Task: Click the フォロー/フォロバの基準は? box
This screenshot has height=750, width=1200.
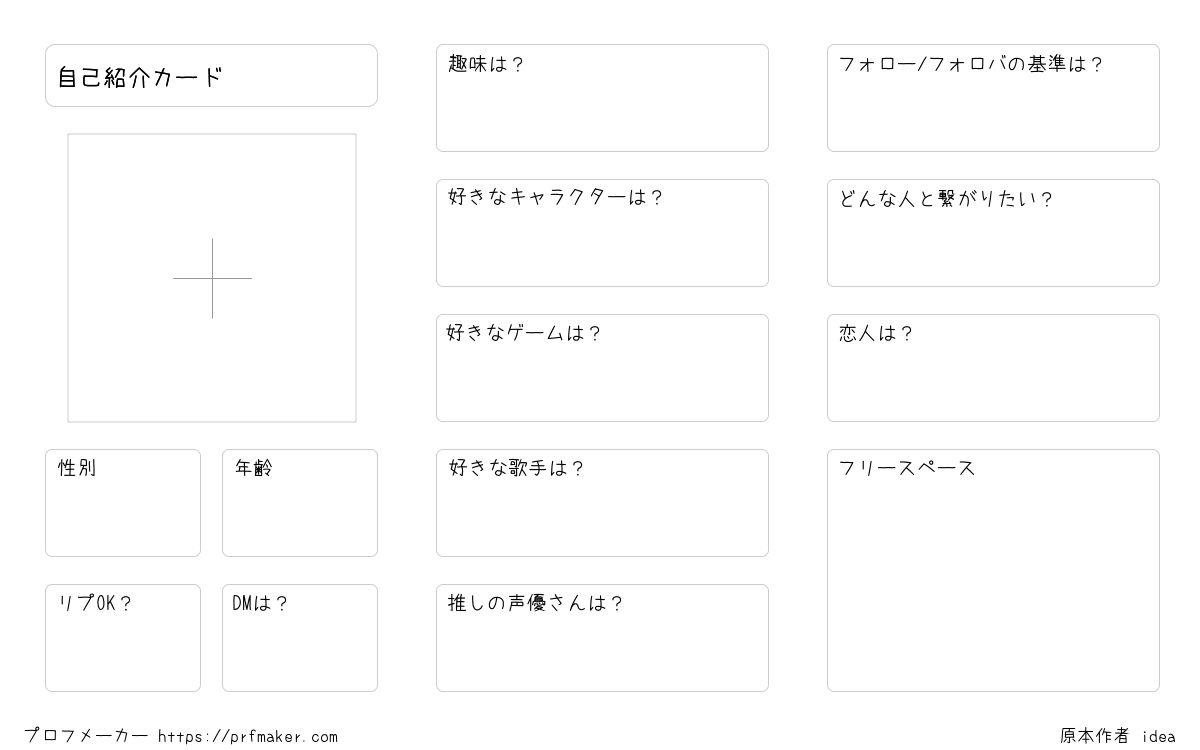Action: click(x=993, y=98)
